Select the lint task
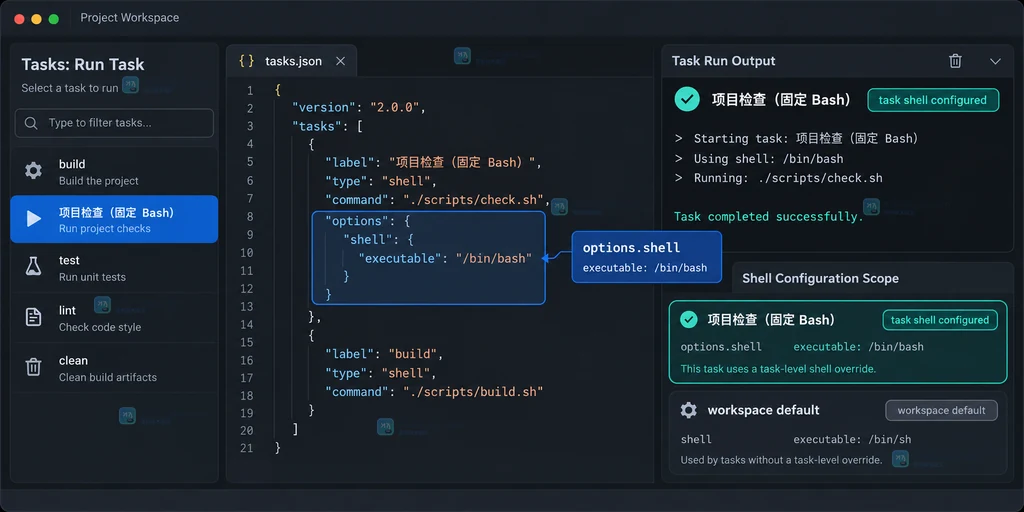 pos(114,318)
